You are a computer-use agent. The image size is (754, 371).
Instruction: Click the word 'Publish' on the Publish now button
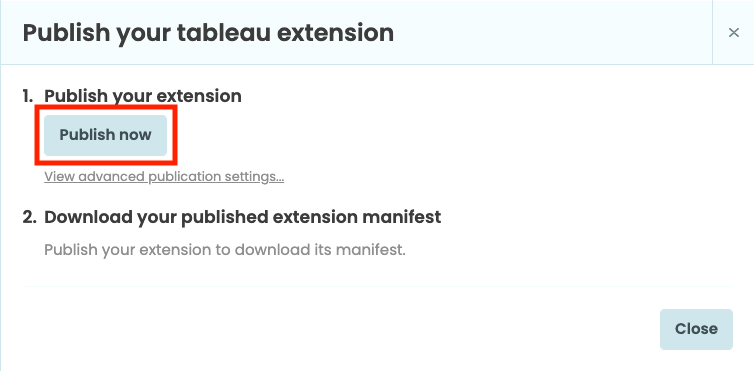(x=87, y=135)
